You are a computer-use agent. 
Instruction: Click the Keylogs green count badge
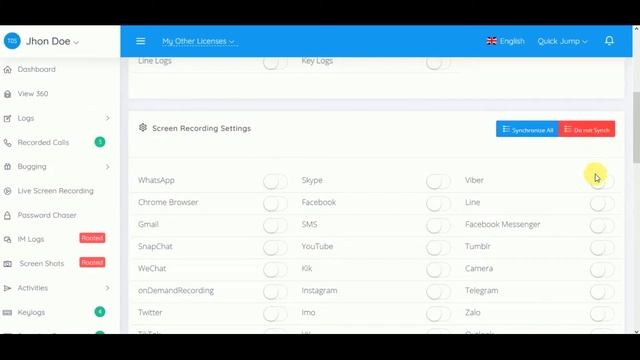click(100, 312)
